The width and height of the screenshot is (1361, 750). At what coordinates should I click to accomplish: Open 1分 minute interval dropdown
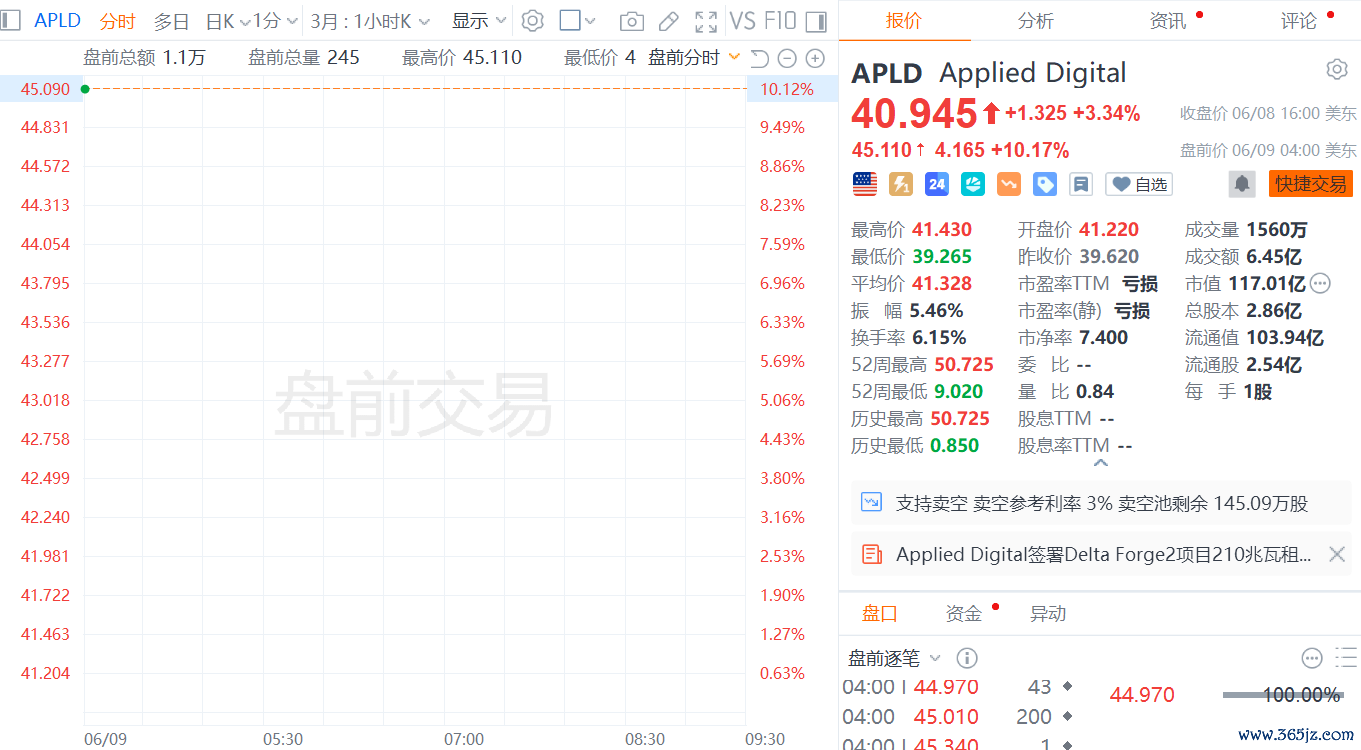point(275,21)
